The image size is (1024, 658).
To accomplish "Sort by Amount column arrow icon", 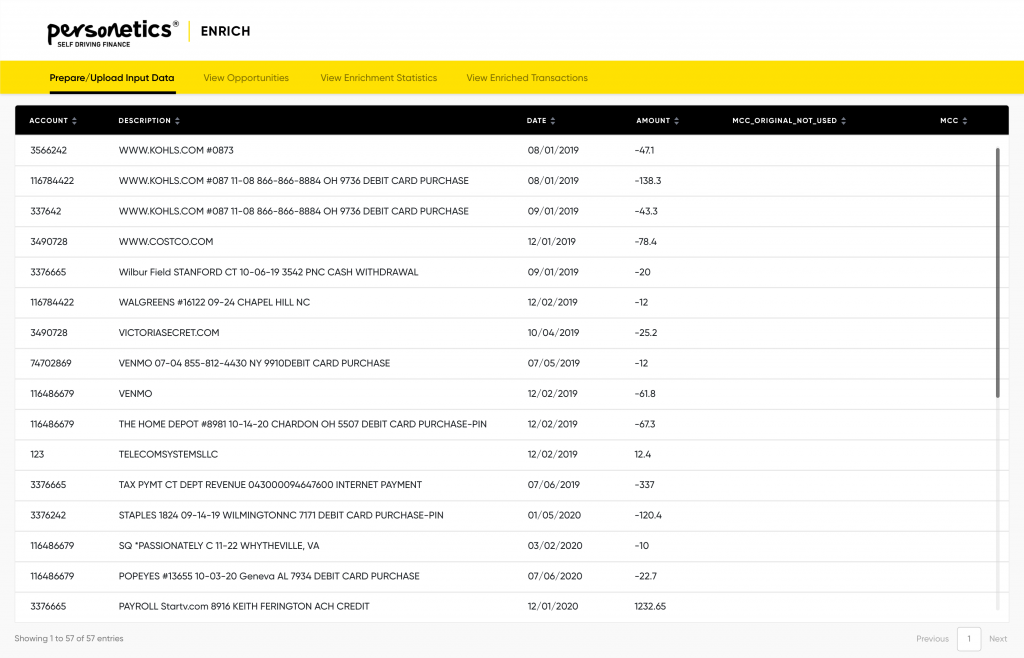I will coord(677,121).
